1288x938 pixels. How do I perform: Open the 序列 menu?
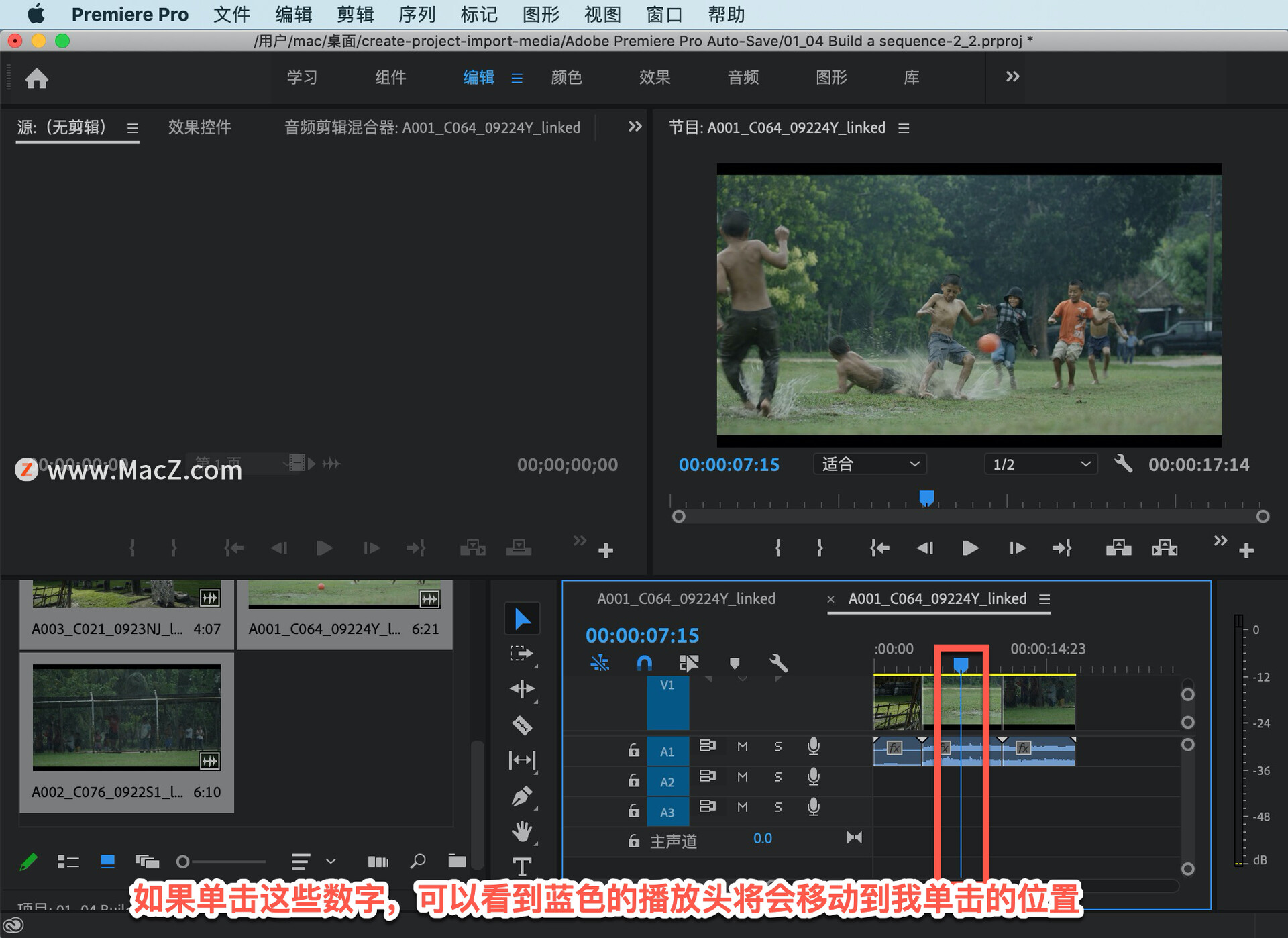pos(417,14)
